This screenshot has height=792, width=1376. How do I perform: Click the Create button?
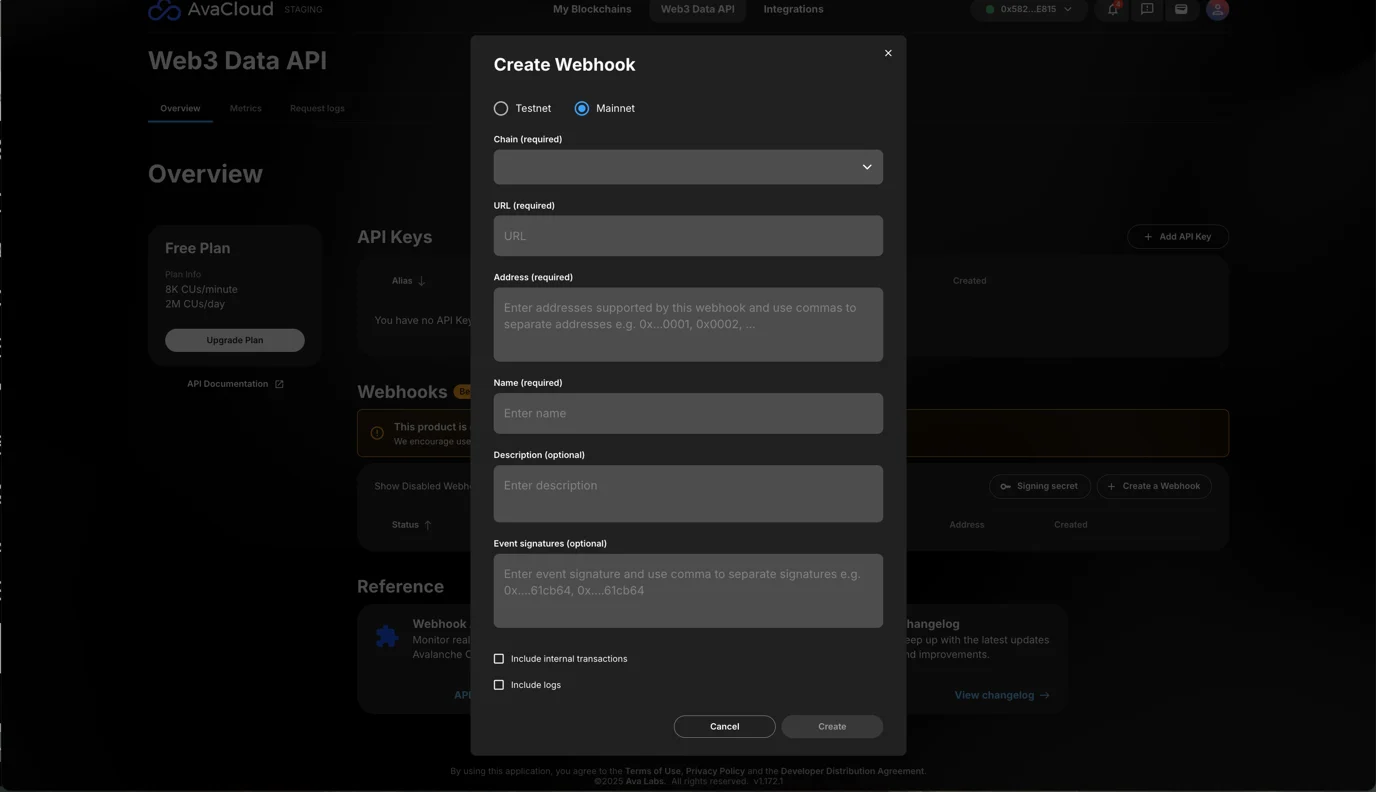(x=832, y=727)
